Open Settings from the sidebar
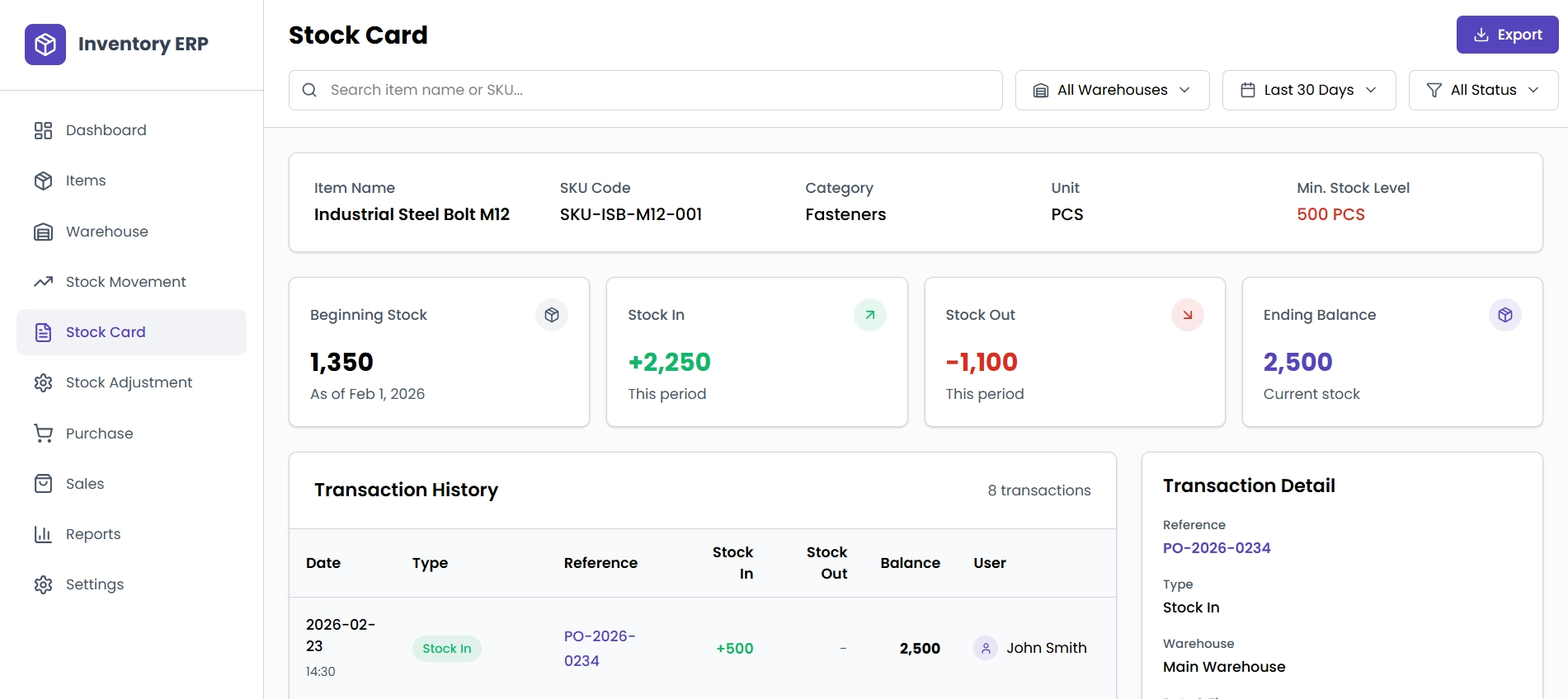Viewport: 1568px width, 699px height. click(94, 584)
